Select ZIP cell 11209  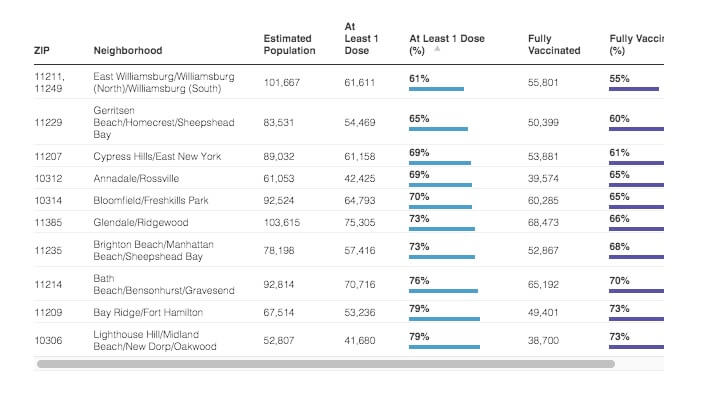[x=48, y=312]
